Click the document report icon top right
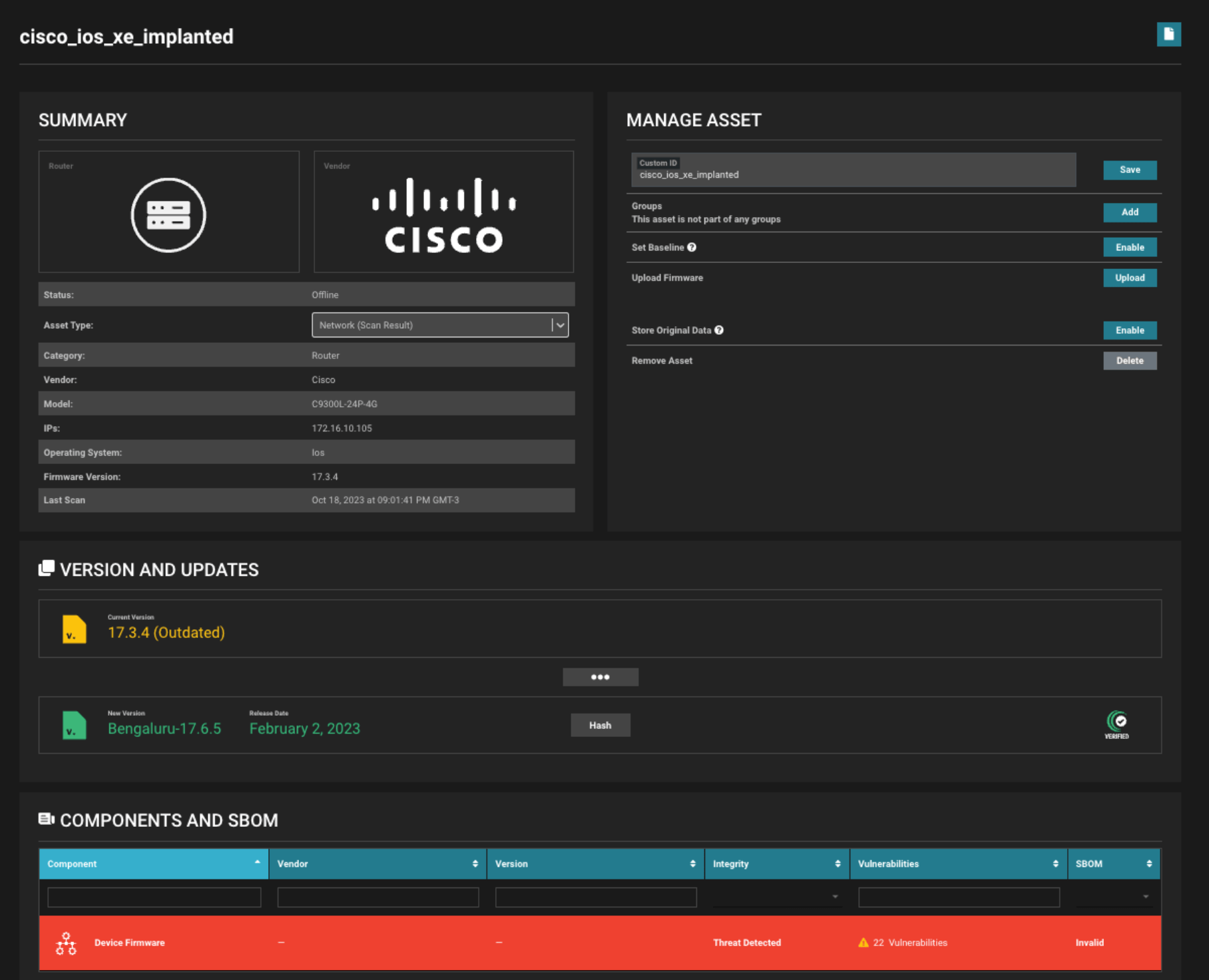The width and height of the screenshot is (1209, 980). point(1170,35)
